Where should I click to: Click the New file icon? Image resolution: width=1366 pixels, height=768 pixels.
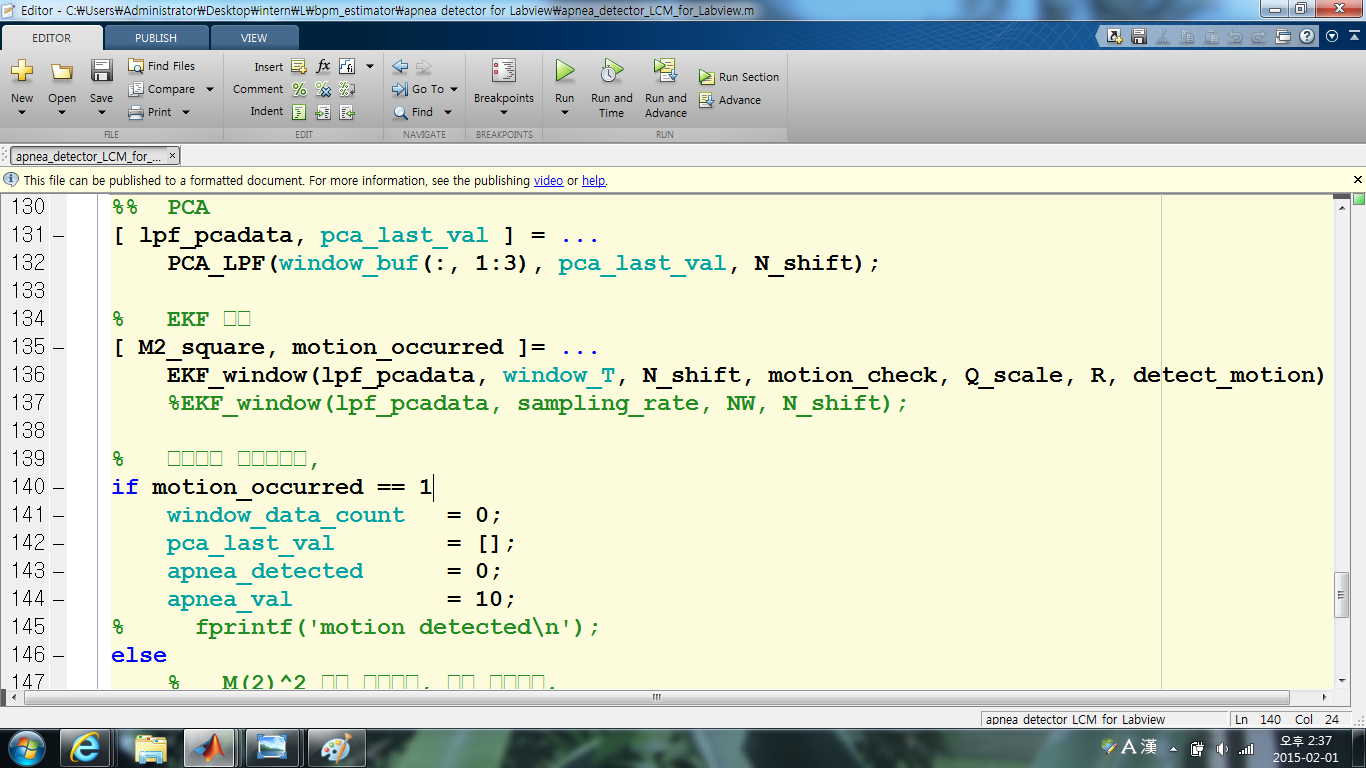22,72
